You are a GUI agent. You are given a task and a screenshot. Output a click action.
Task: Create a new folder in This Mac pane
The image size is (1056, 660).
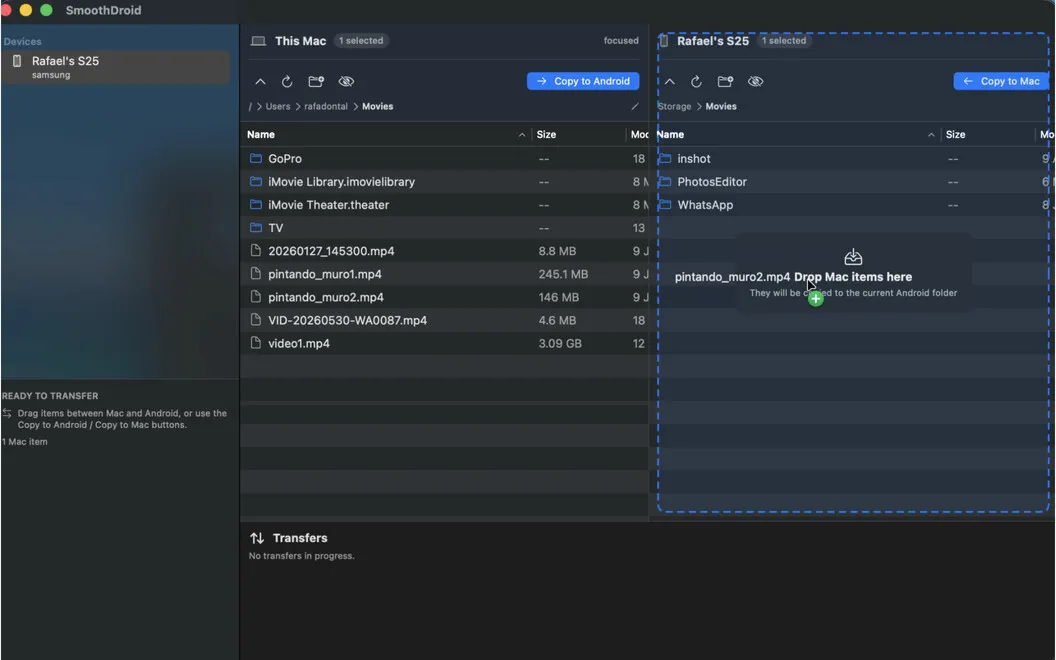coord(316,81)
